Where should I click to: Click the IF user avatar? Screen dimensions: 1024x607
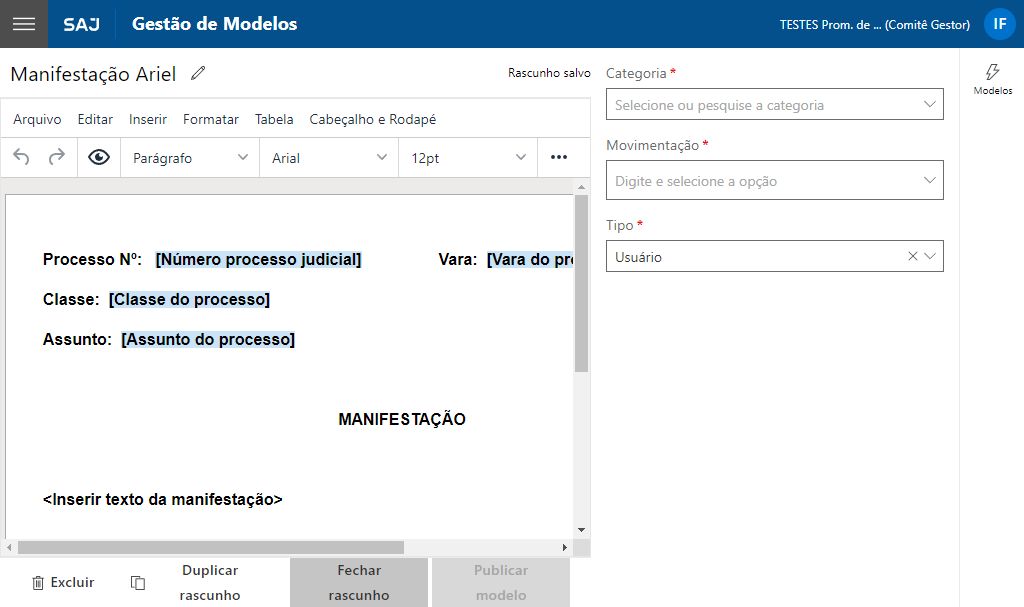pos(999,24)
